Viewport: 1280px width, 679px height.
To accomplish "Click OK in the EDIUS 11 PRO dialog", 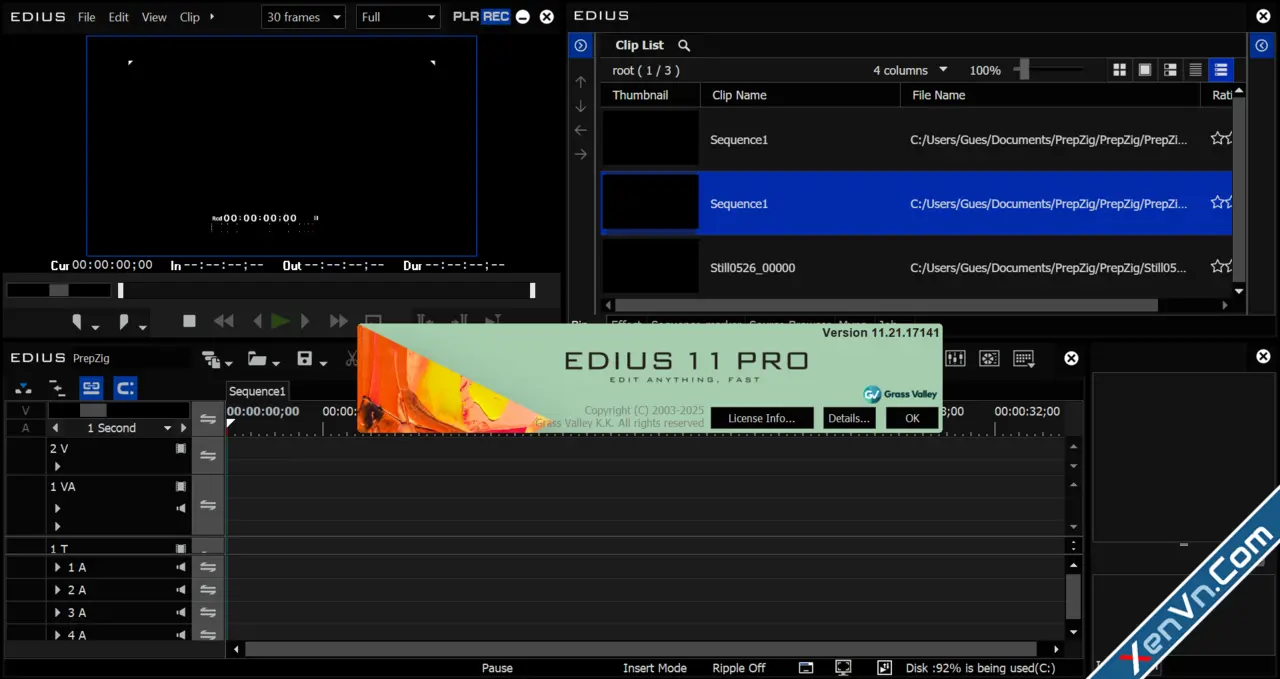I will [x=912, y=418].
